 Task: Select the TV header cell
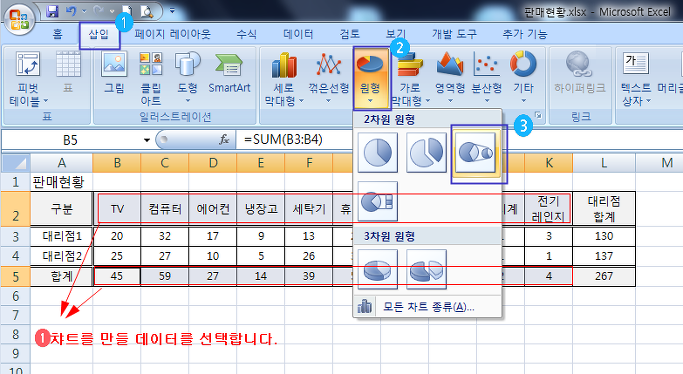[x=117, y=209]
